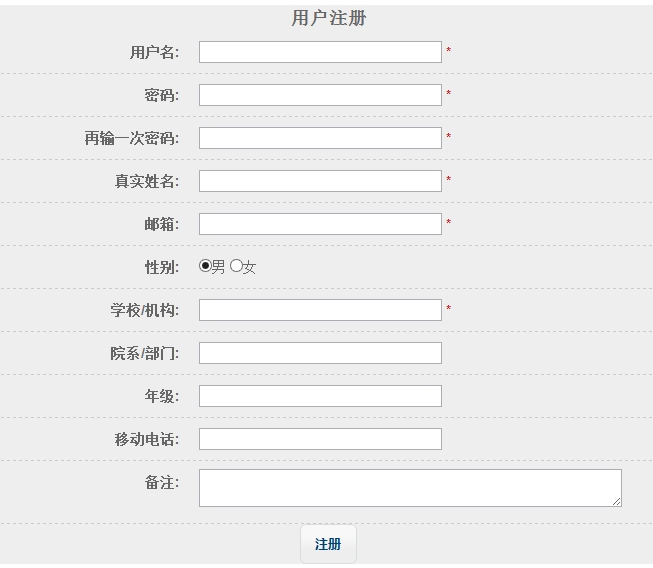Focus the 院系/部门 text box
This screenshot has height=568, width=653.
pyautogui.click(x=320, y=353)
